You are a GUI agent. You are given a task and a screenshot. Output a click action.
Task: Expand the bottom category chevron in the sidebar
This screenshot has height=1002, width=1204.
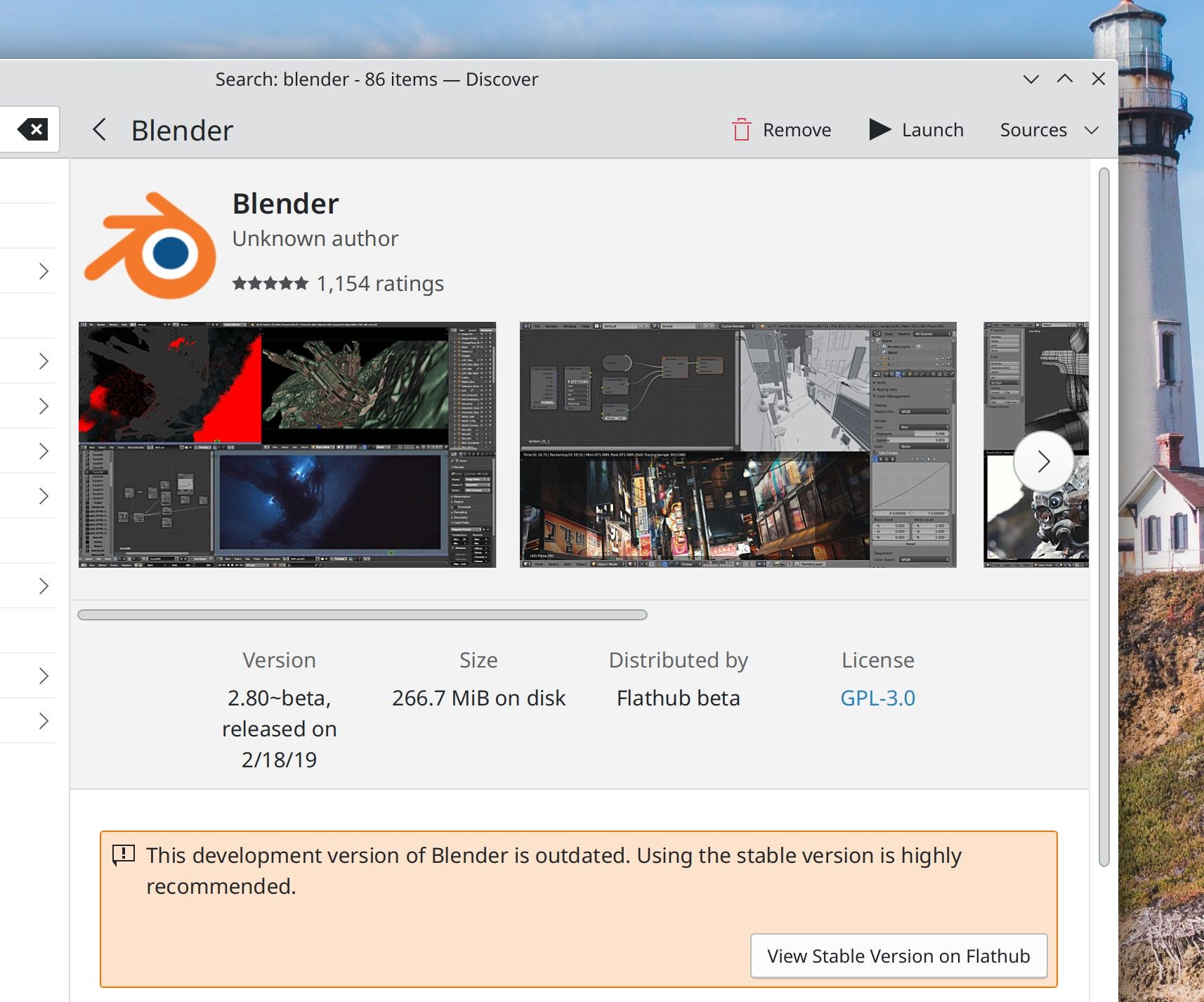[x=45, y=720]
